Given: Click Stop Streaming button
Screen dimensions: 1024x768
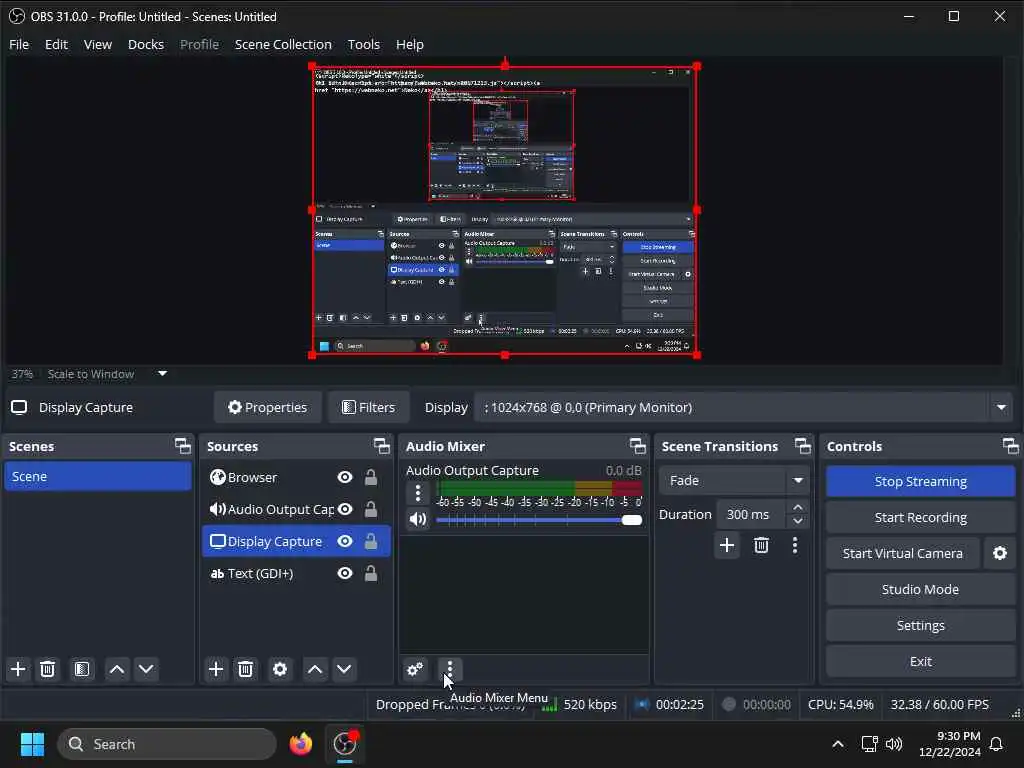Looking at the screenshot, I should (x=920, y=481).
